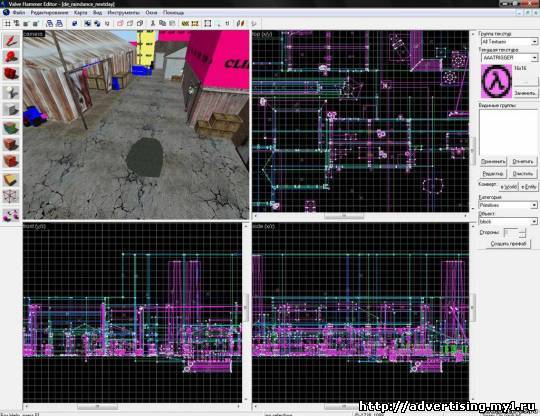
Task: Click the Group objects icon
Action: 87,23
